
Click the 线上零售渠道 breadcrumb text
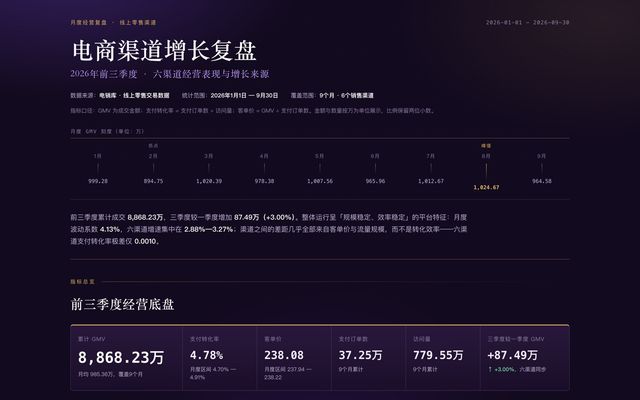[138, 22]
